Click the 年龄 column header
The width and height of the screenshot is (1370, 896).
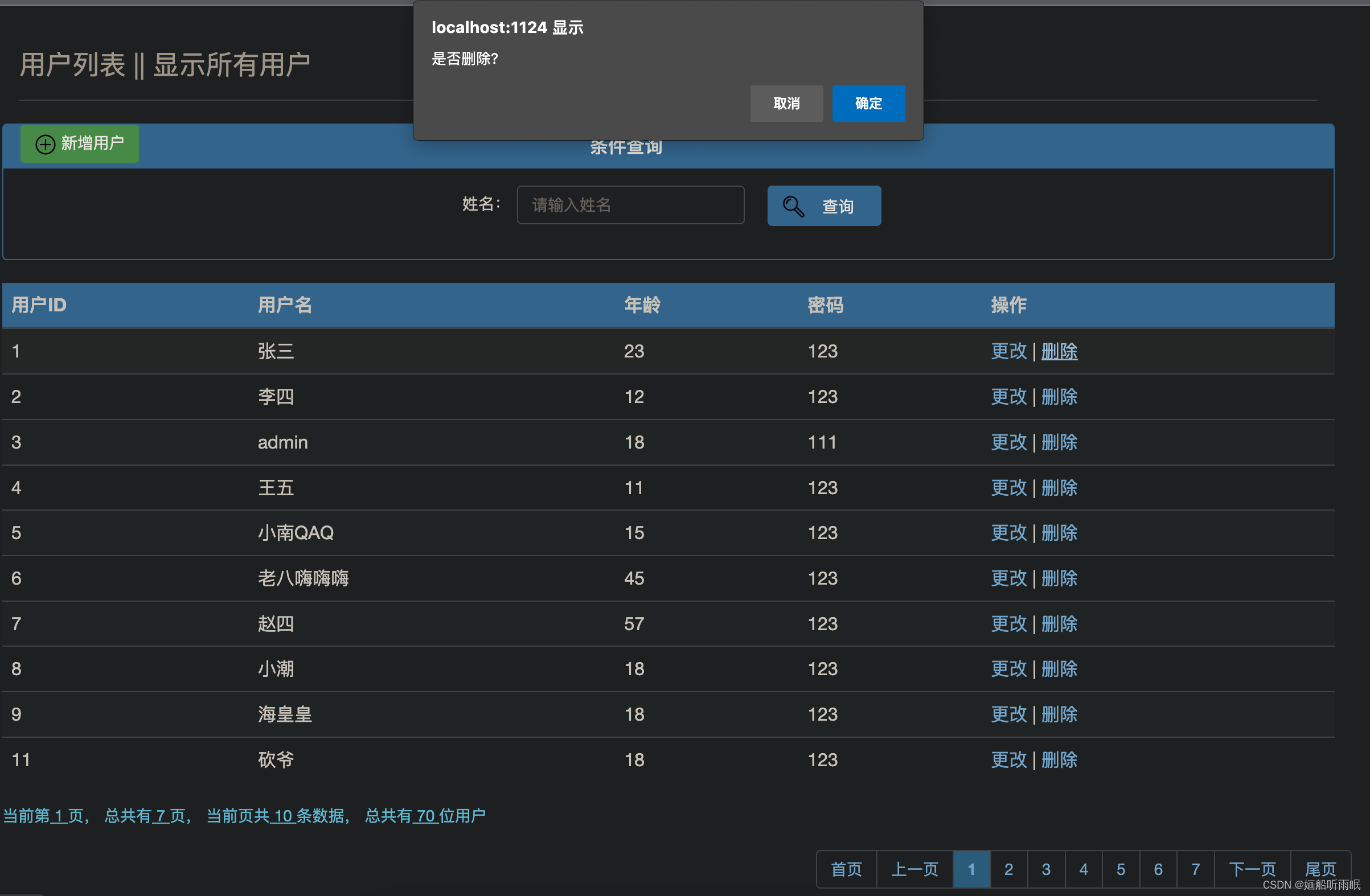(x=642, y=305)
